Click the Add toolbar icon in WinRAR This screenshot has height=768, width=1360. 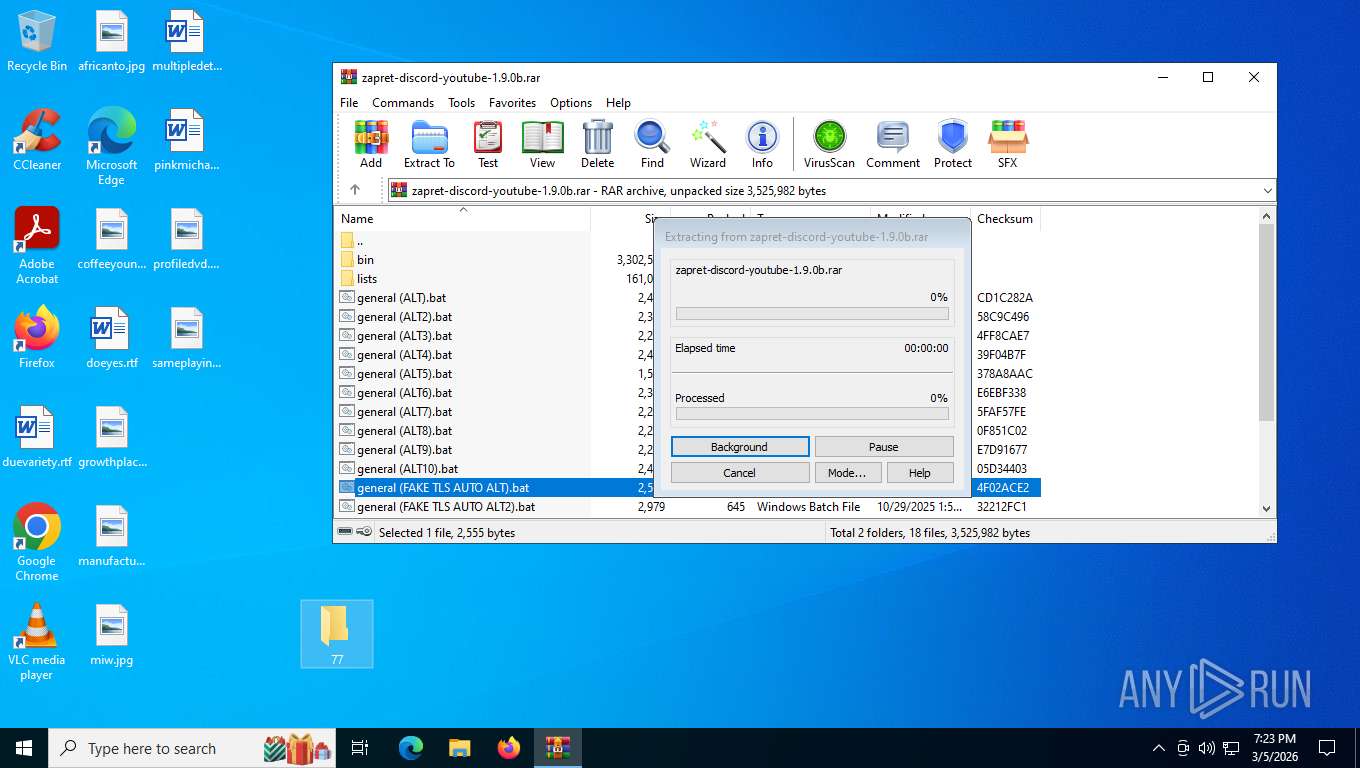click(371, 145)
